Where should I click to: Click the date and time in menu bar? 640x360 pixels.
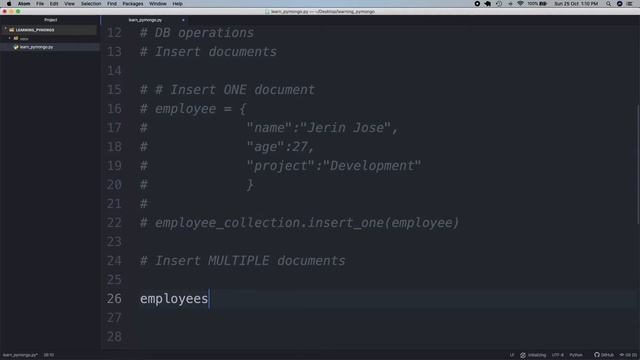click(x=576, y=4)
